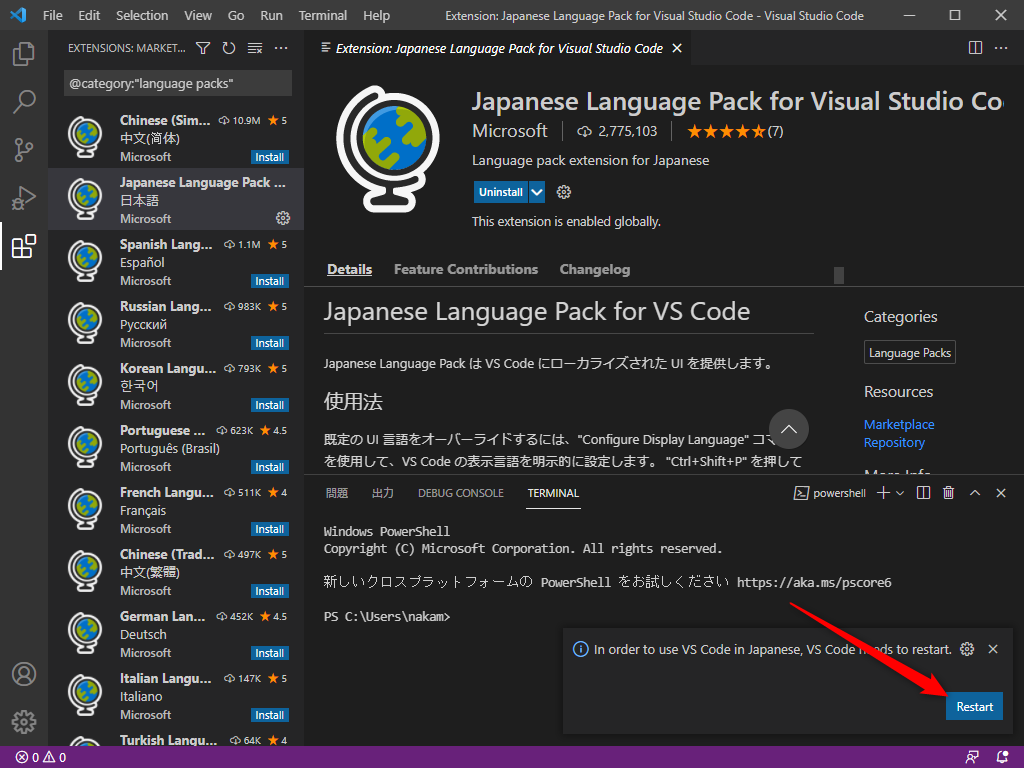Screen dimensions: 1024x768
Task: Switch to the 問題 panel tab
Action: click(337, 493)
